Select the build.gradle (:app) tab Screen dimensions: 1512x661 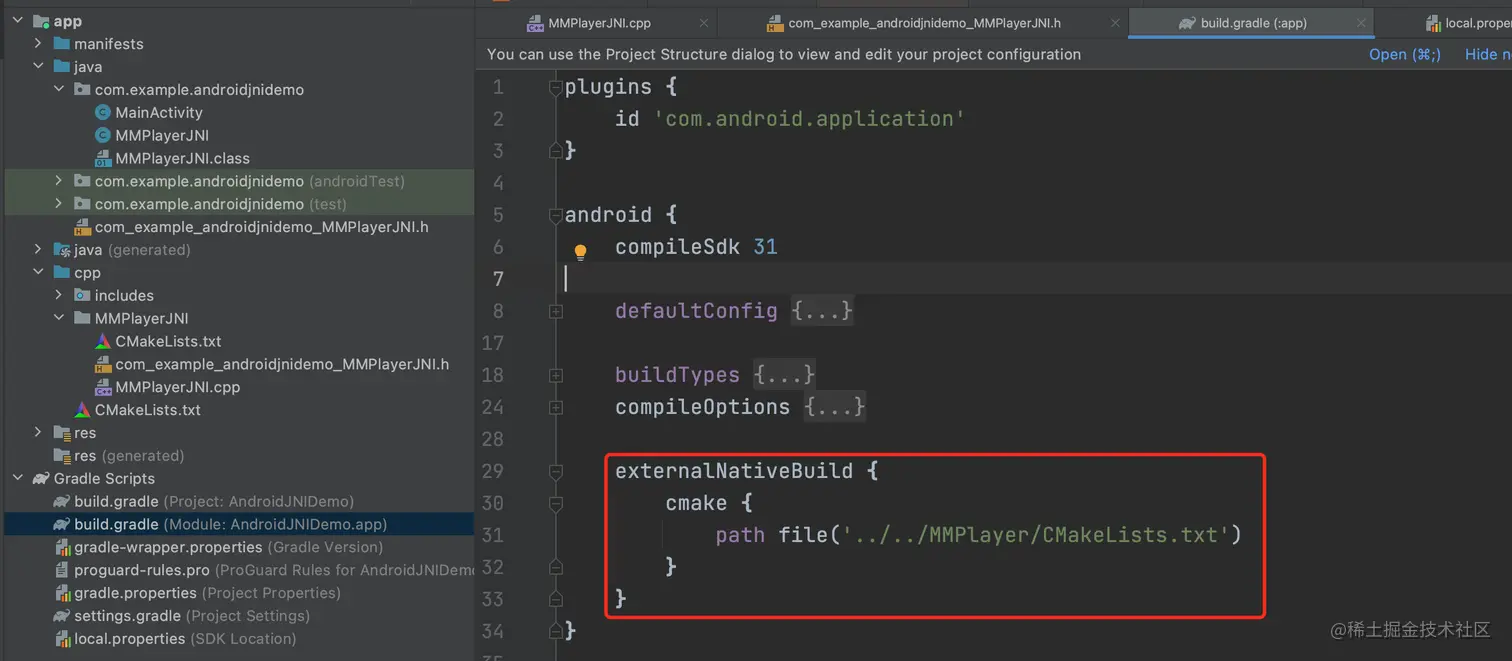1253,23
